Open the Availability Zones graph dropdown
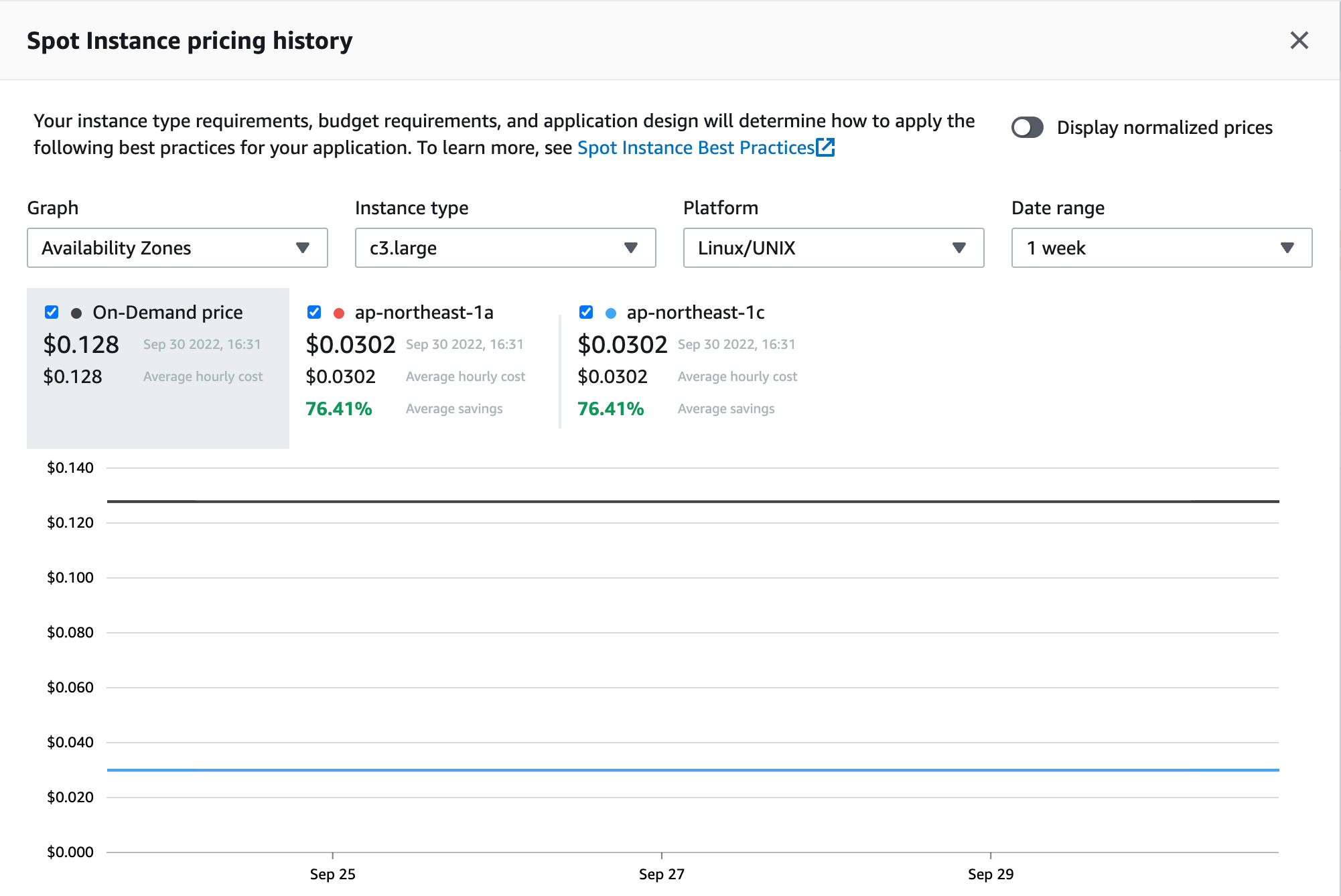Image resolution: width=1341 pixels, height=896 pixels. click(x=177, y=248)
